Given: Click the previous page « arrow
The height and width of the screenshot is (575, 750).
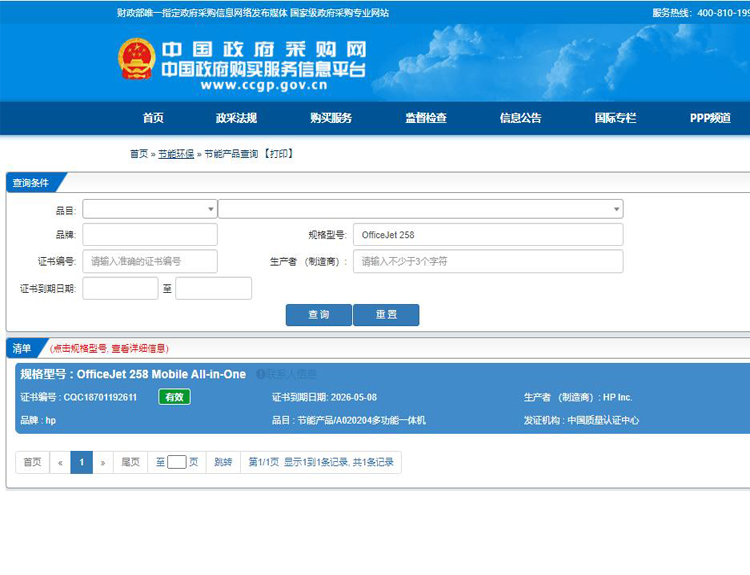Looking at the screenshot, I should (x=60, y=462).
